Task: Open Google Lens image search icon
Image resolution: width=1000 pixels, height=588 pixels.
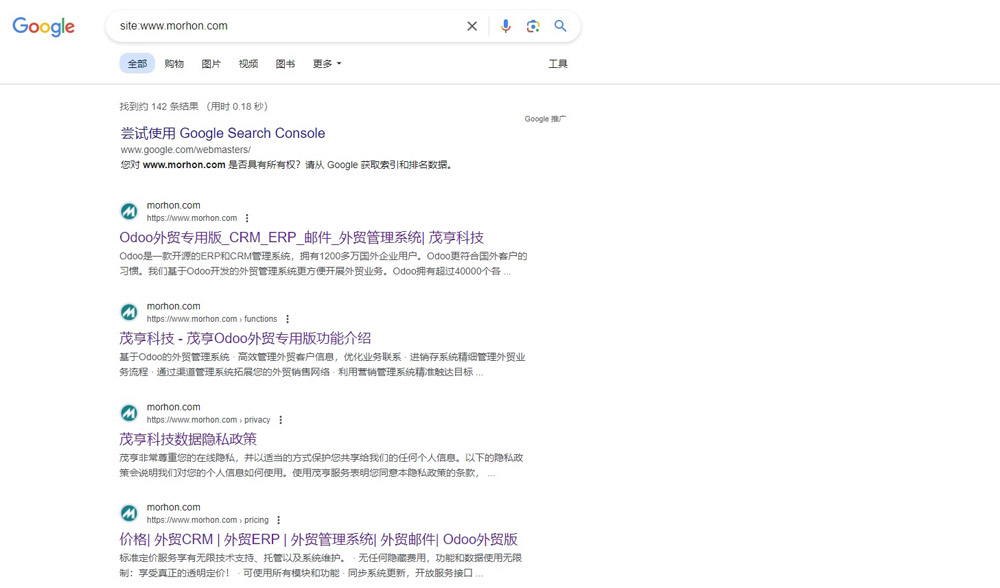Action: click(x=533, y=26)
